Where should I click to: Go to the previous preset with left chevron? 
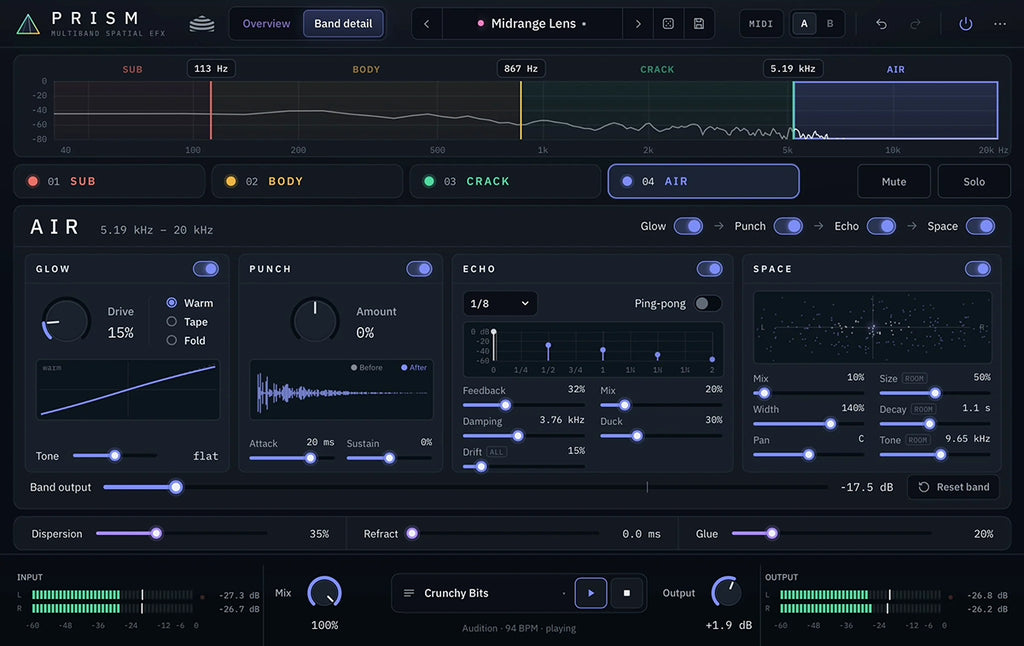[x=426, y=24]
